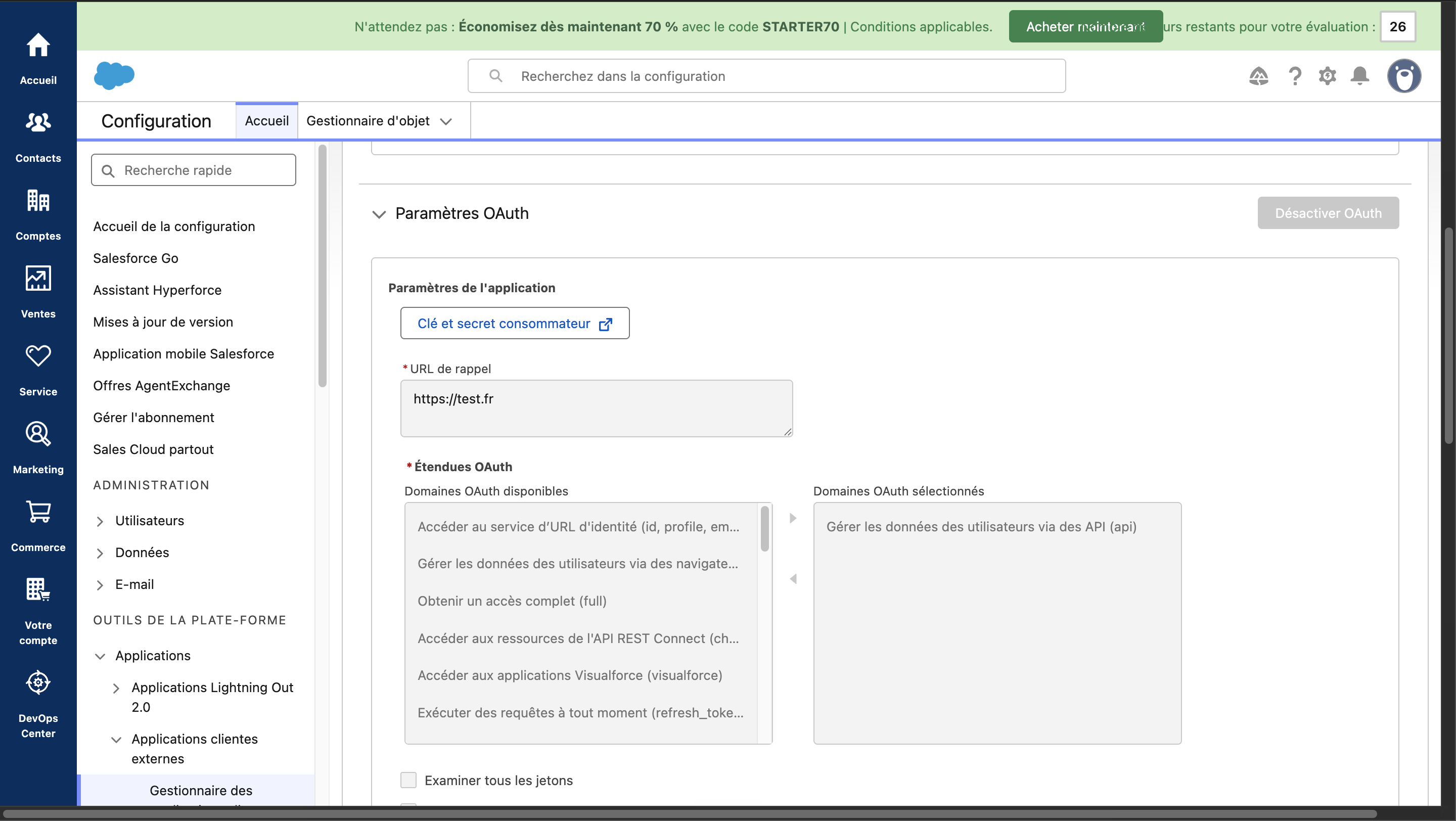Expand the Utilisateurs tree item
This screenshot has height=821, width=1456.
(x=100, y=521)
